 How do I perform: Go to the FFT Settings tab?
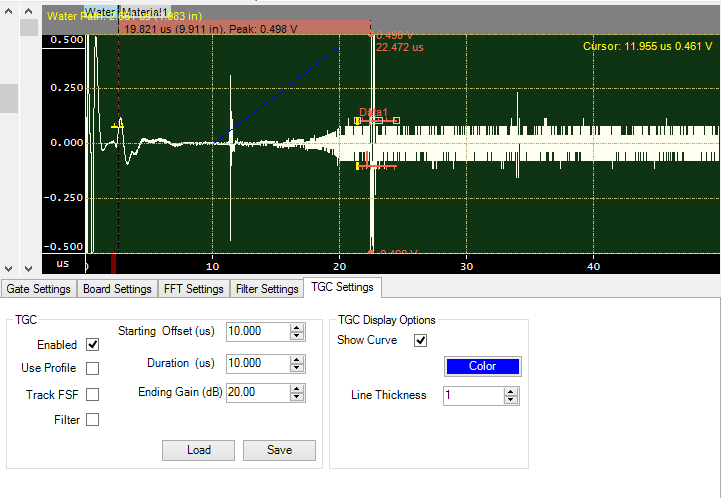point(193,289)
